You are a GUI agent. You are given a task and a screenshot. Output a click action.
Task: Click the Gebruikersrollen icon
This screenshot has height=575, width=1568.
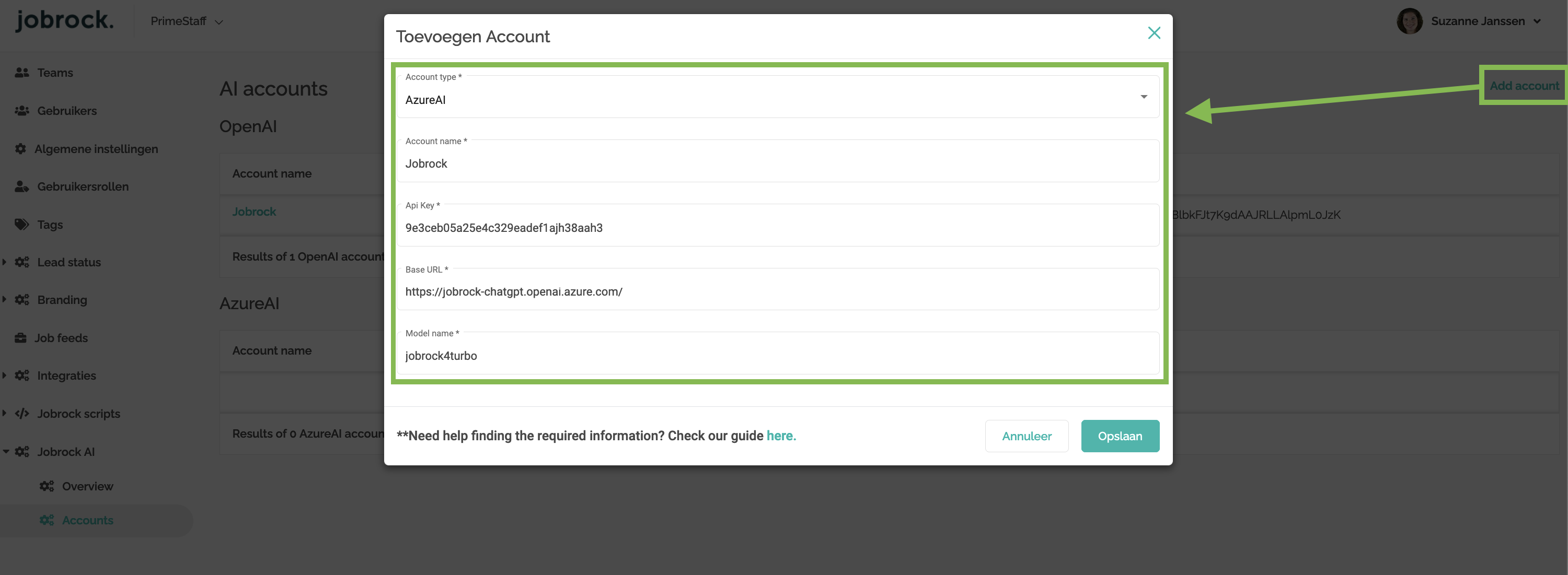[x=22, y=187]
